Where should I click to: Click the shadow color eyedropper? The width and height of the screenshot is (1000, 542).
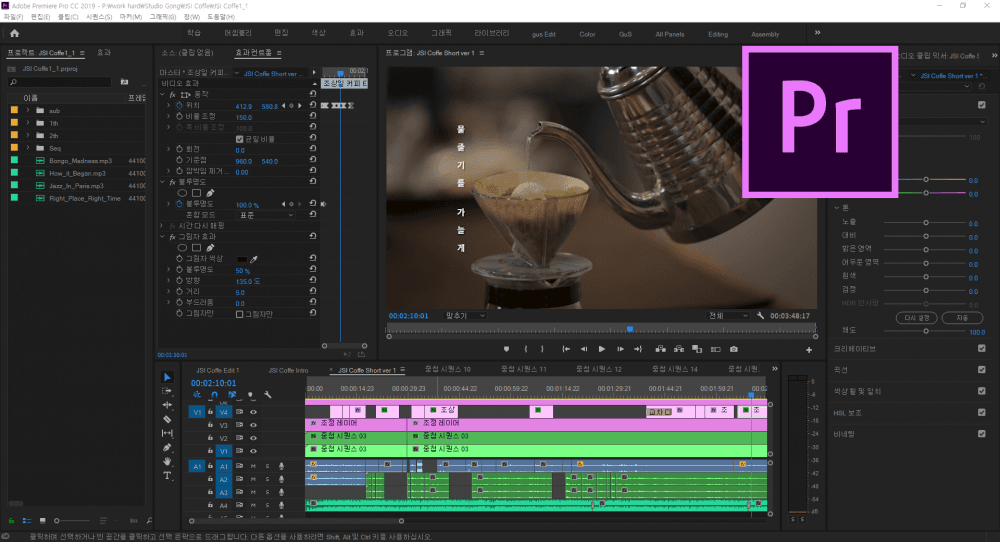tap(254, 259)
